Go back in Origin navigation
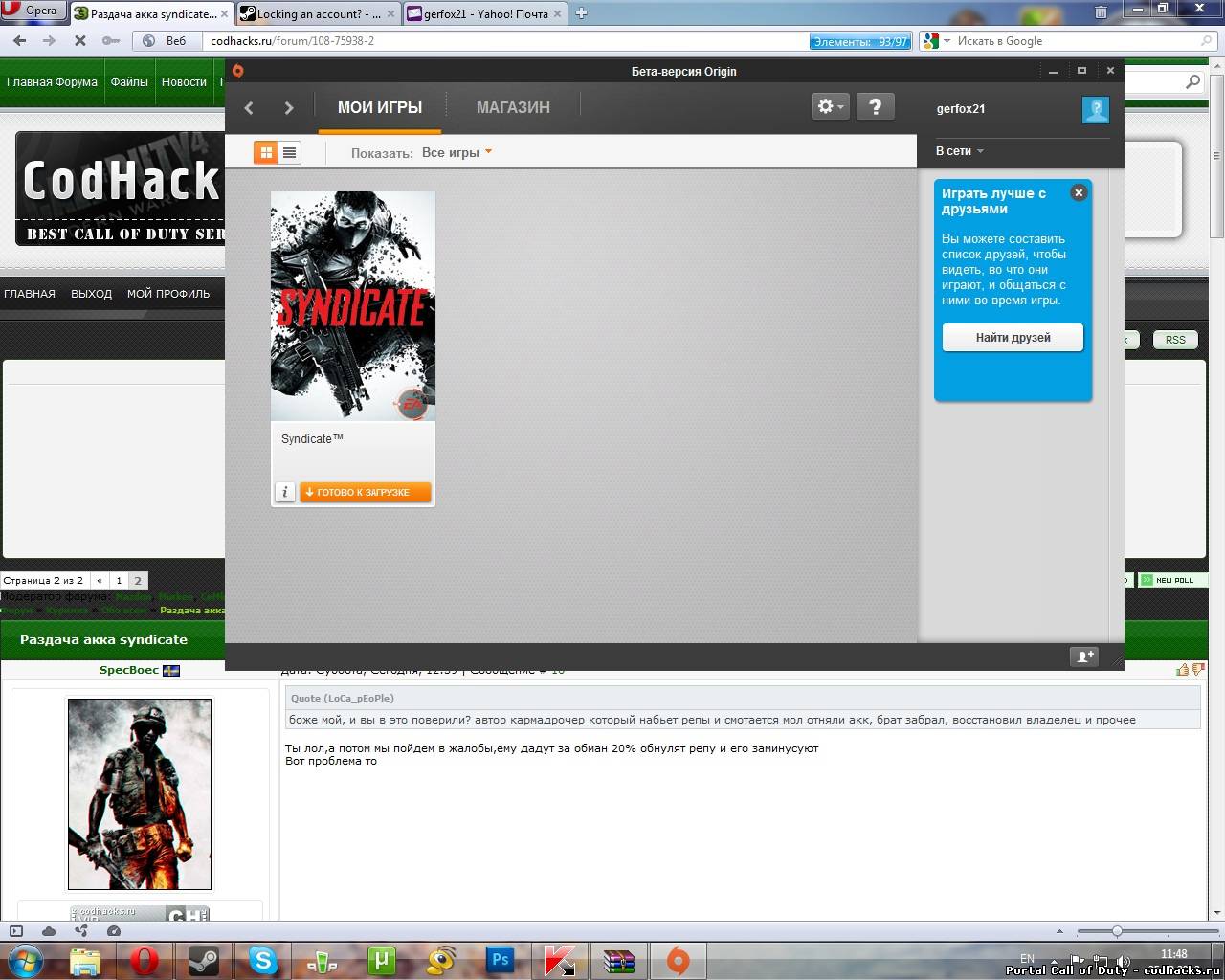Viewport: 1225px width, 980px height. point(249,108)
